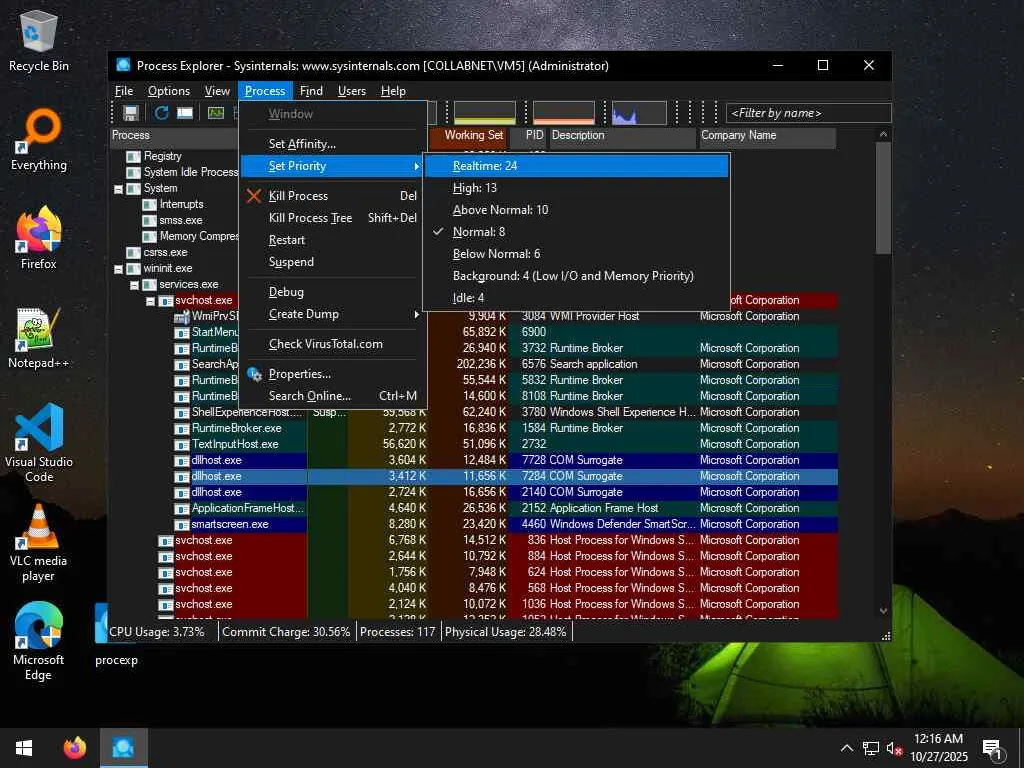Screen dimensions: 1024x768
Task: Expand the Create Dump submenu
Action: point(333,314)
